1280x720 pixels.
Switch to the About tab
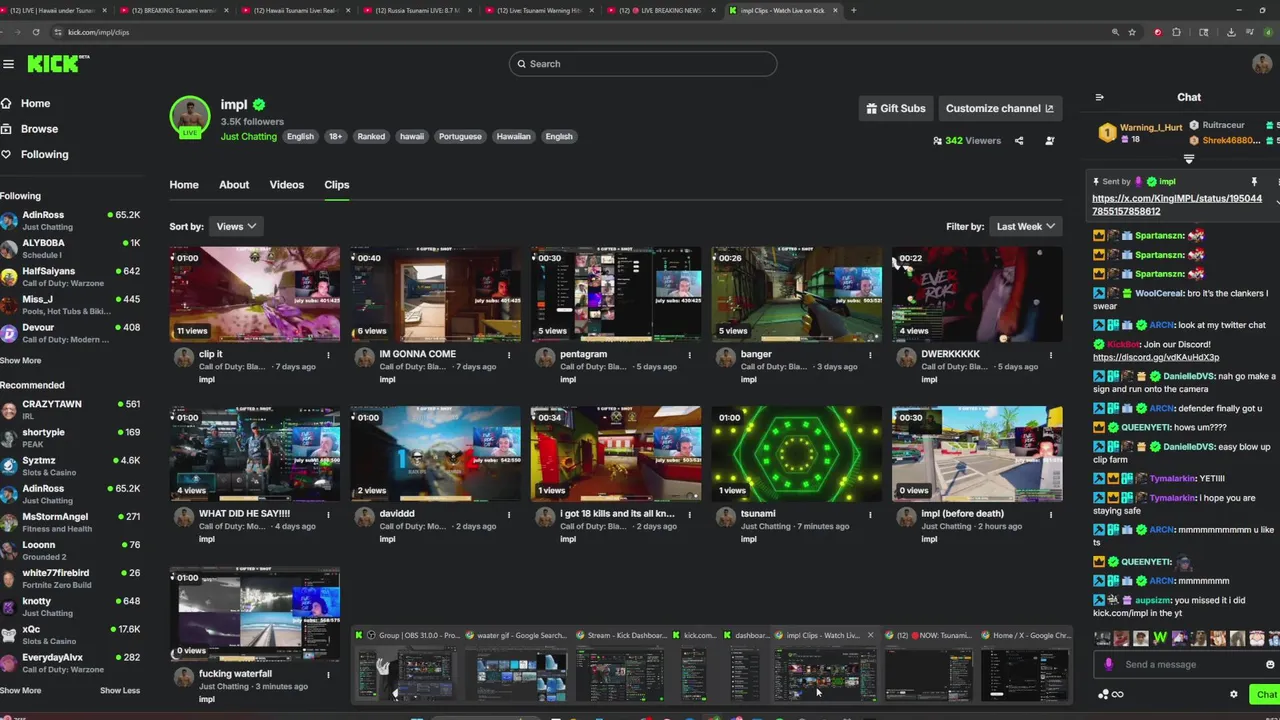[234, 185]
